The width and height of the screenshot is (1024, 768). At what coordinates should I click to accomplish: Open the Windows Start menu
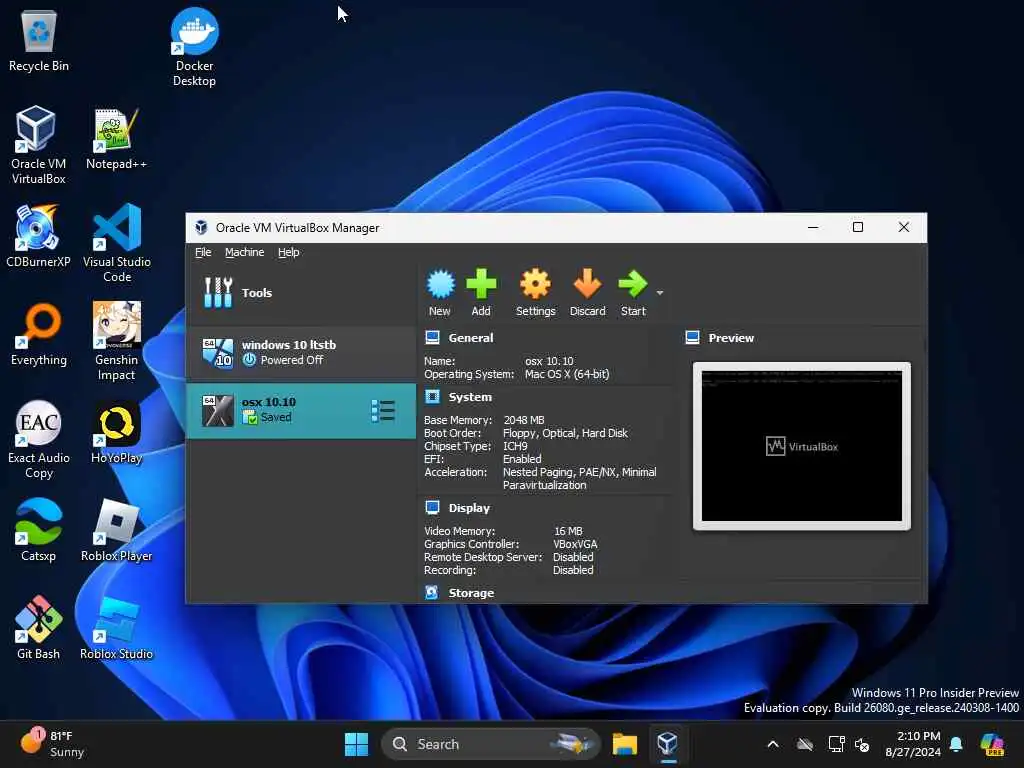(357, 744)
